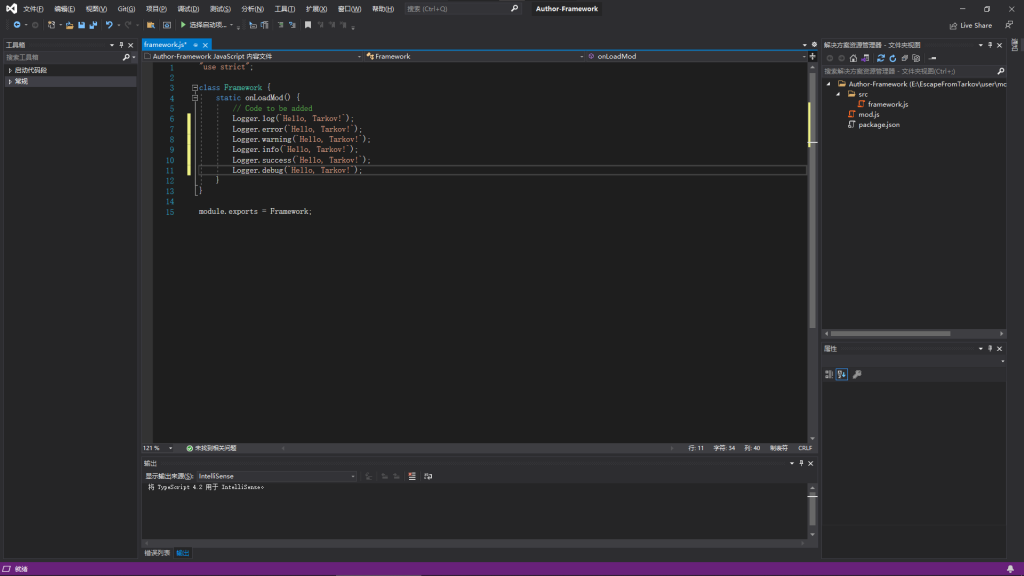Click the toolbox search magnifier icon

click(126, 57)
